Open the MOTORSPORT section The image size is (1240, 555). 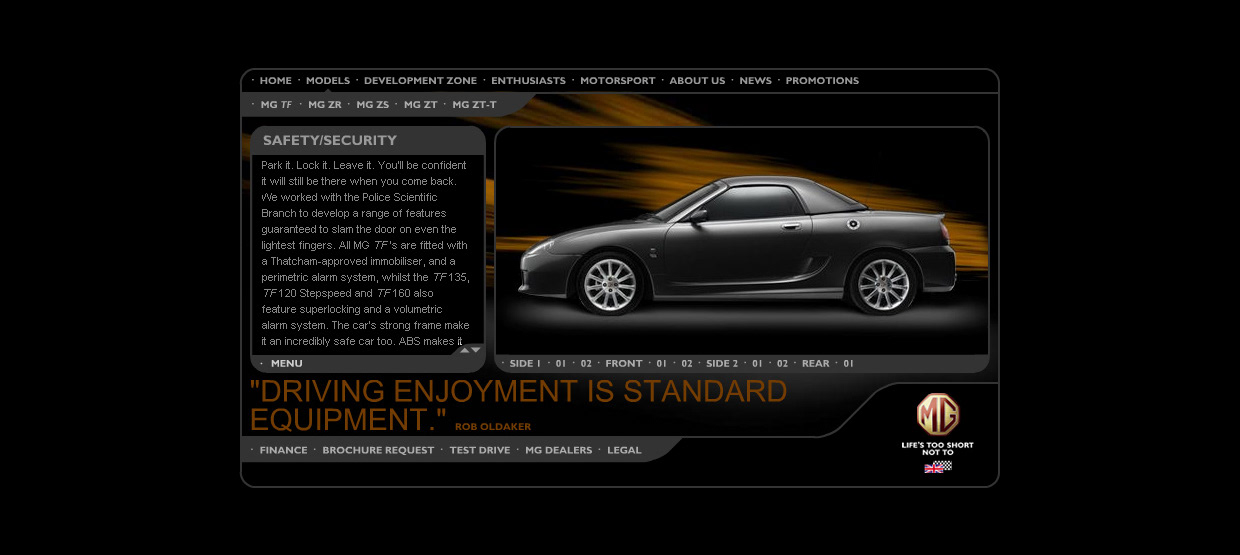tap(618, 81)
